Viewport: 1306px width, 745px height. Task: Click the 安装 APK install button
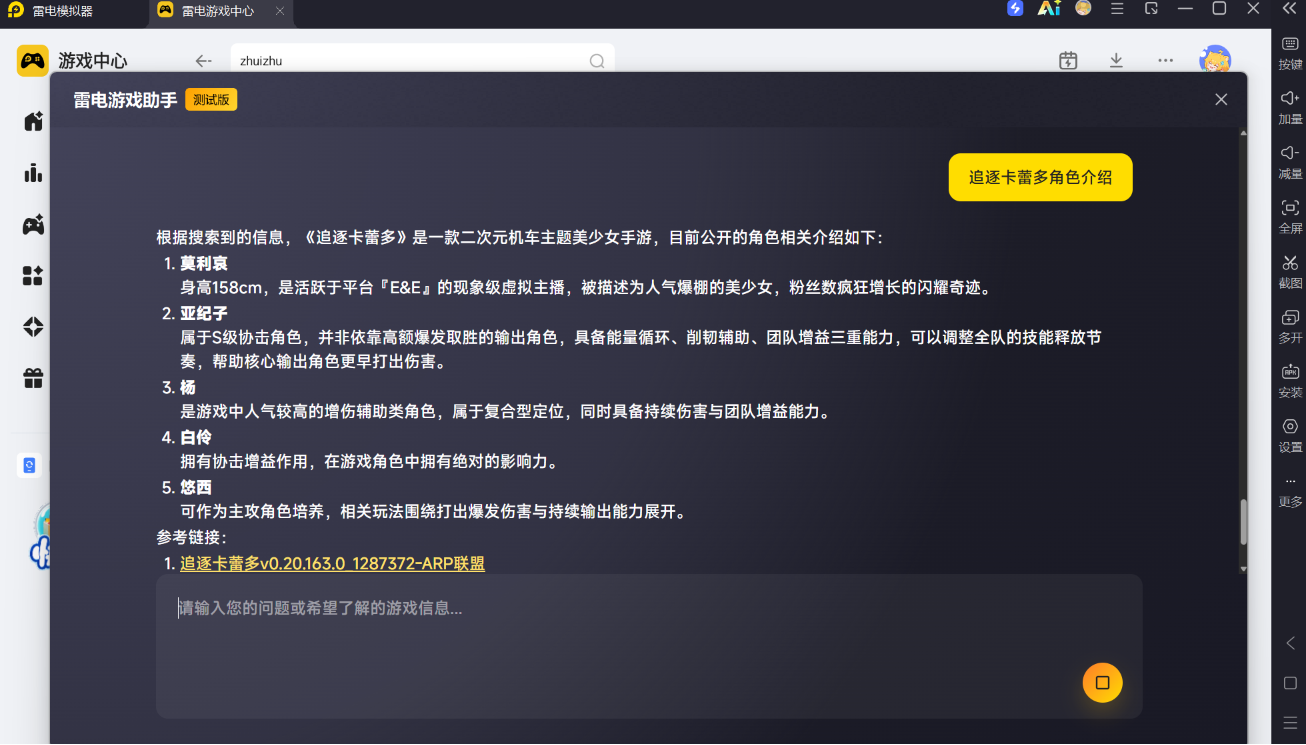1290,381
